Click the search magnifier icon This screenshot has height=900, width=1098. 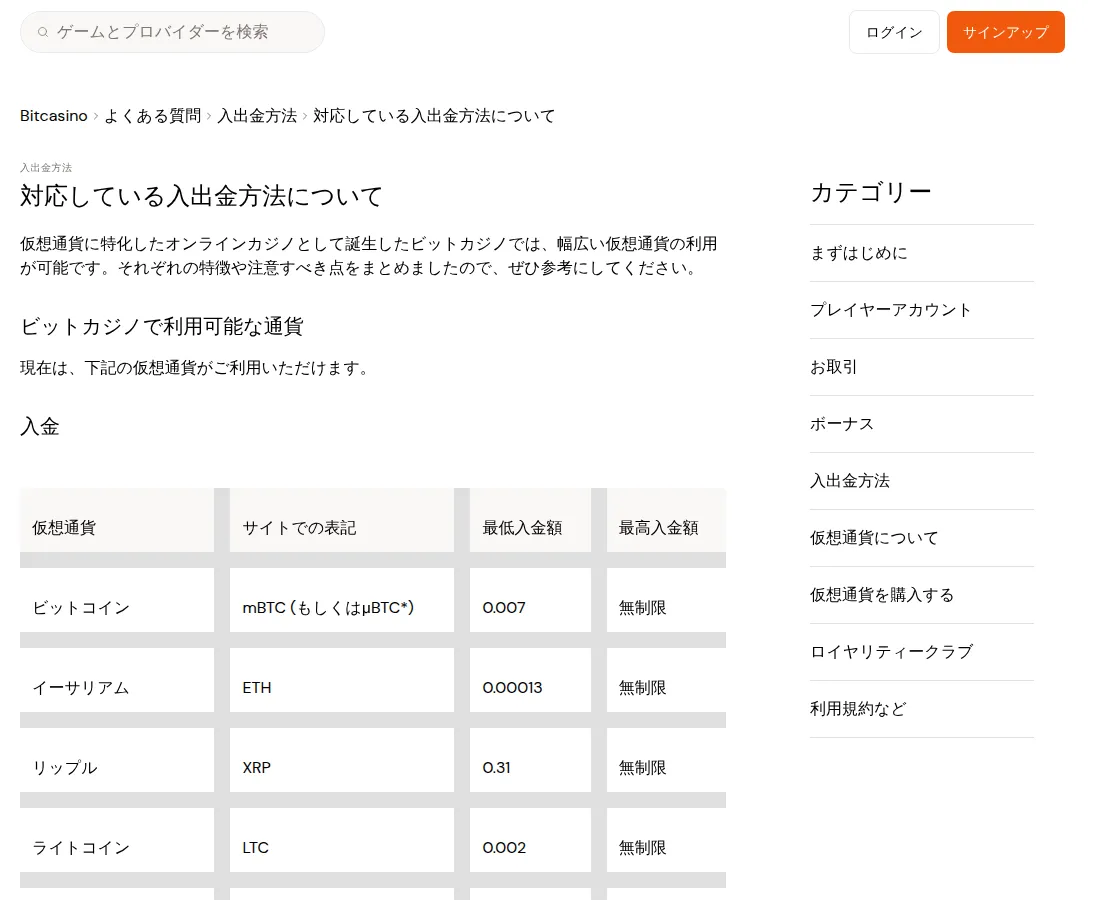tap(43, 32)
